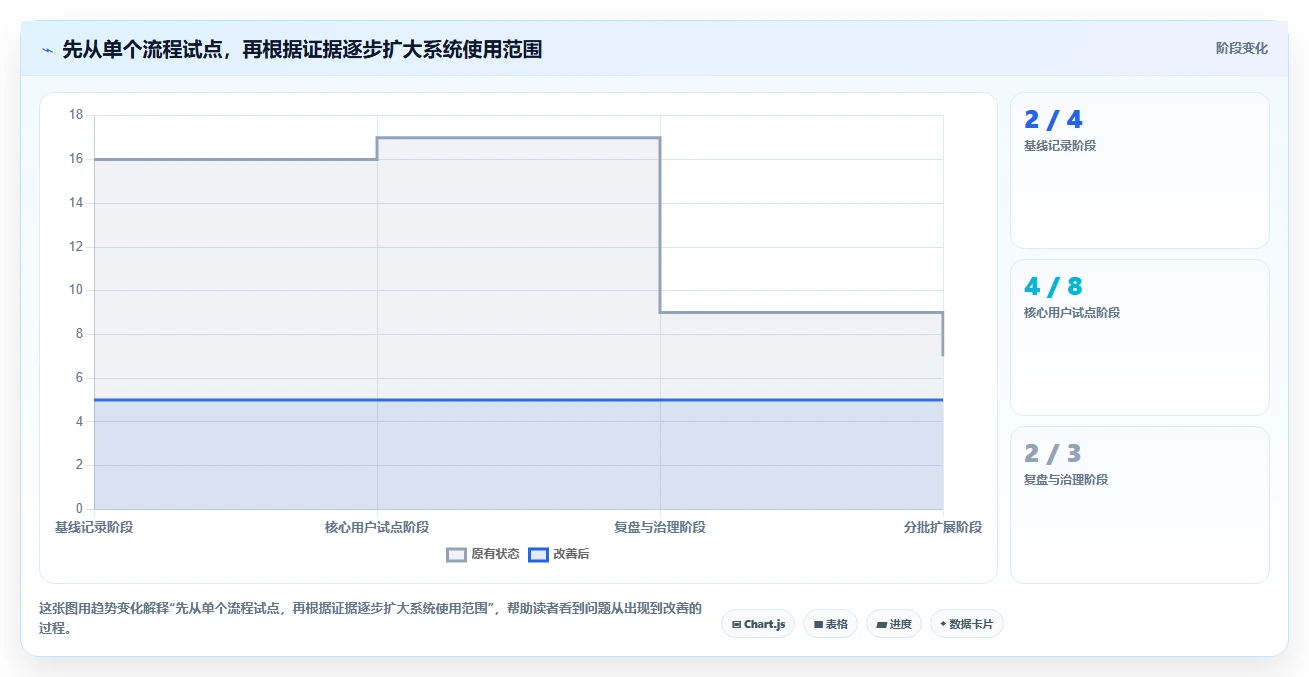Click the 基线记录阶段 x-axis label
This screenshot has width=1309, height=677.
click(x=94, y=527)
